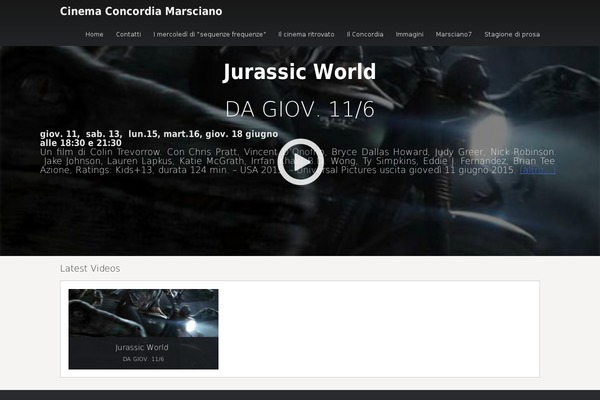Visit the Marsciano7 menu link
600x400 pixels.
point(453,34)
